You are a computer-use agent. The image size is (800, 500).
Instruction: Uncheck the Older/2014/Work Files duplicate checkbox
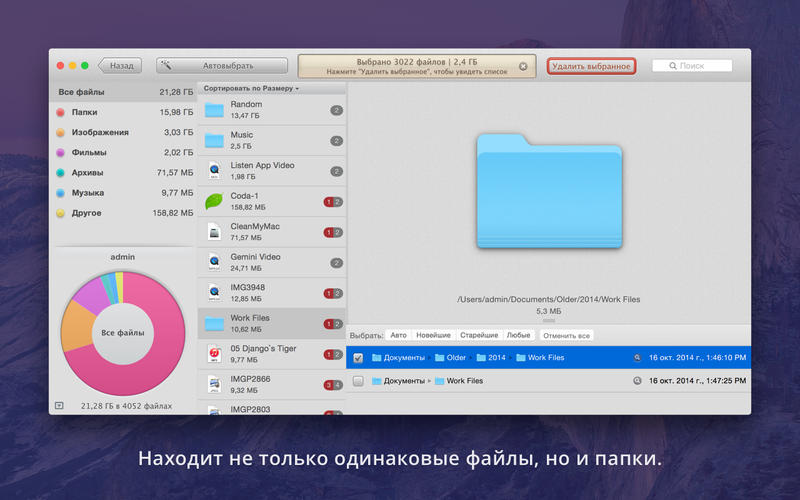[358, 357]
